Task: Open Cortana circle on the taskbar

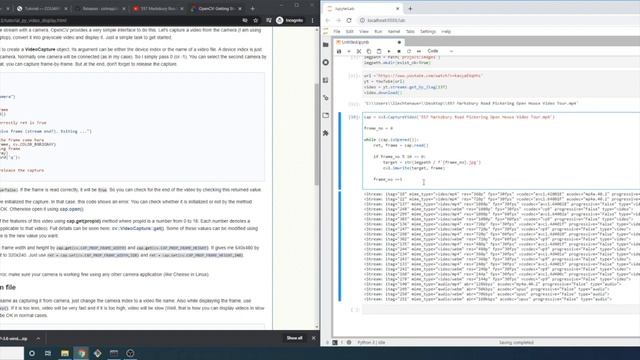Action: click(x=32, y=353)
